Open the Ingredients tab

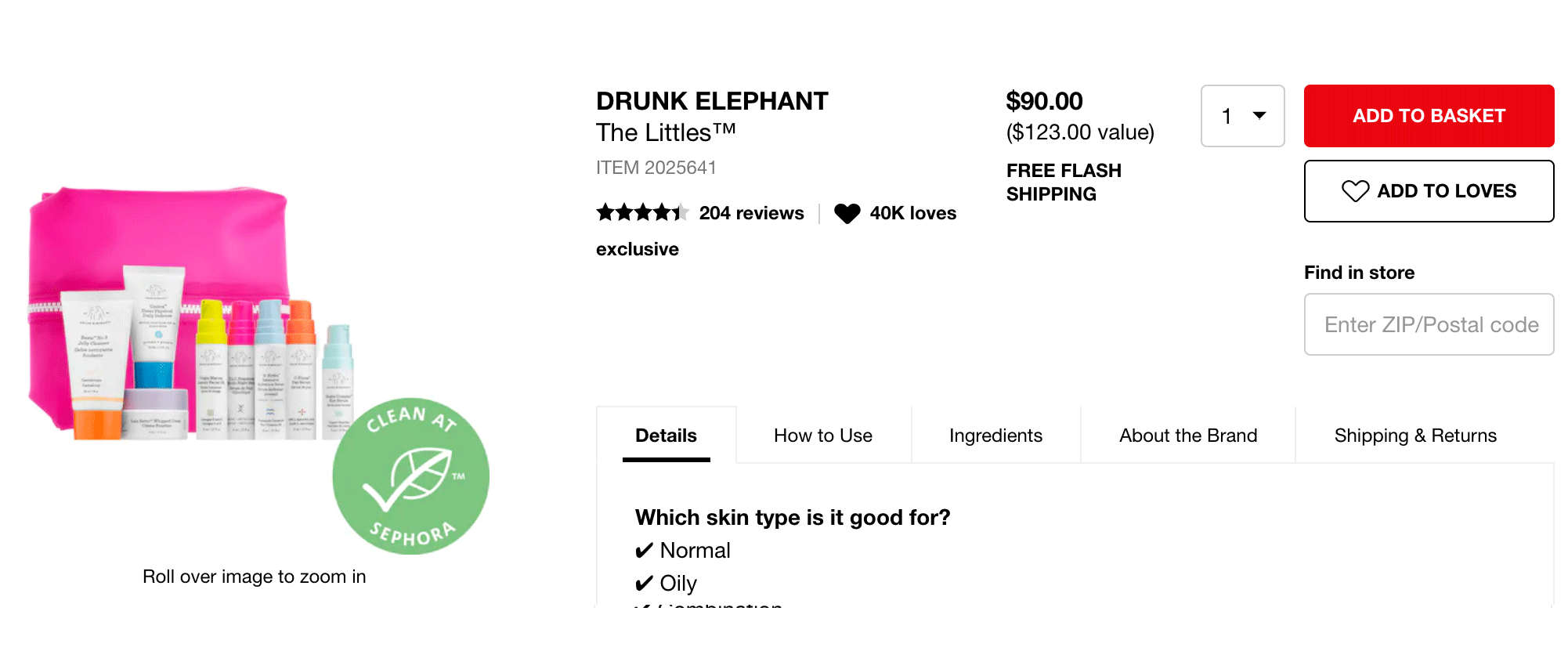pyautogui.click(x=995, y=436)
